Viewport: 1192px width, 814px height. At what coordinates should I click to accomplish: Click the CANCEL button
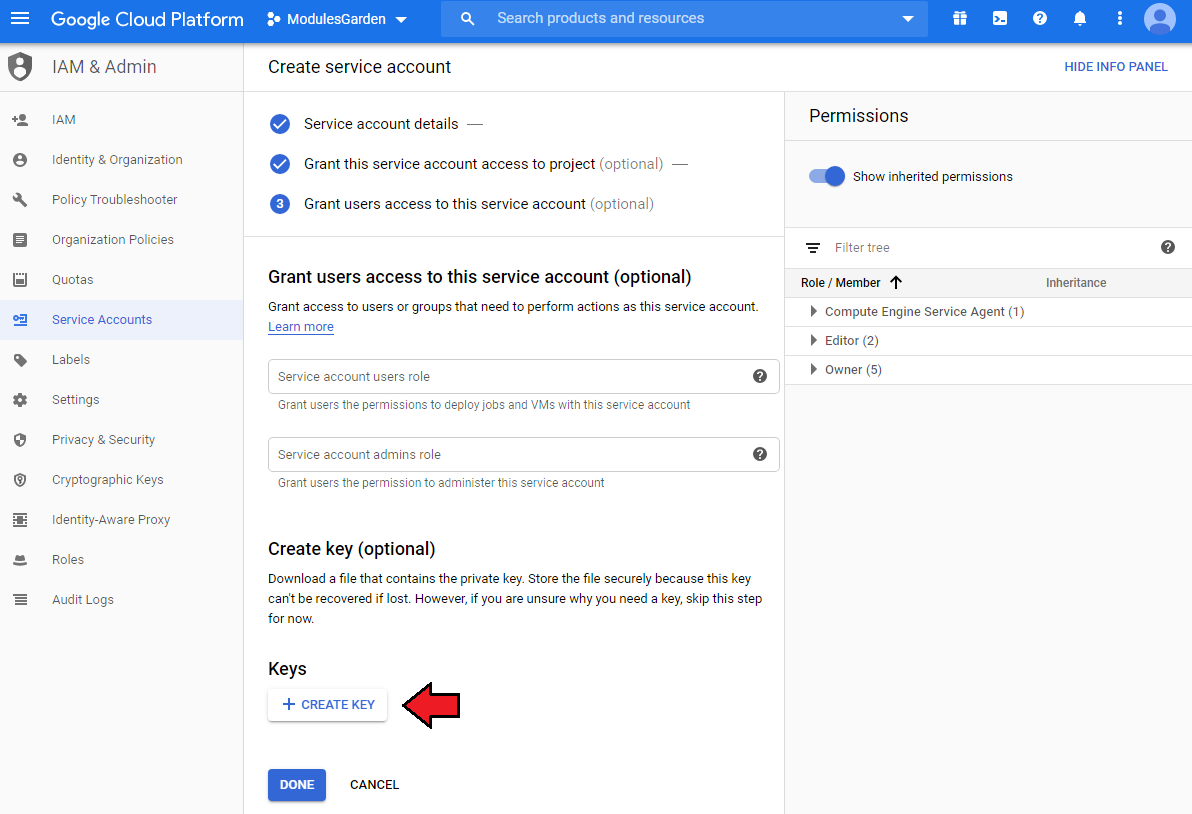(x=374, y=785)
